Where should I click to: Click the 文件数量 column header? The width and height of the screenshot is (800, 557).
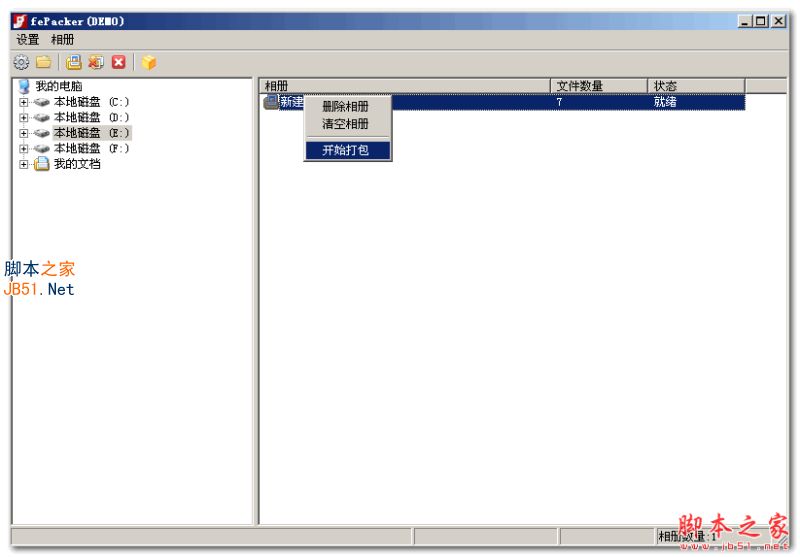pyautogui.click(x=599, y=86)
